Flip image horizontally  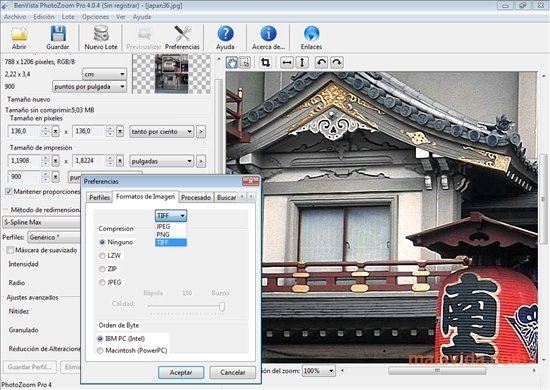coord(287,63)
